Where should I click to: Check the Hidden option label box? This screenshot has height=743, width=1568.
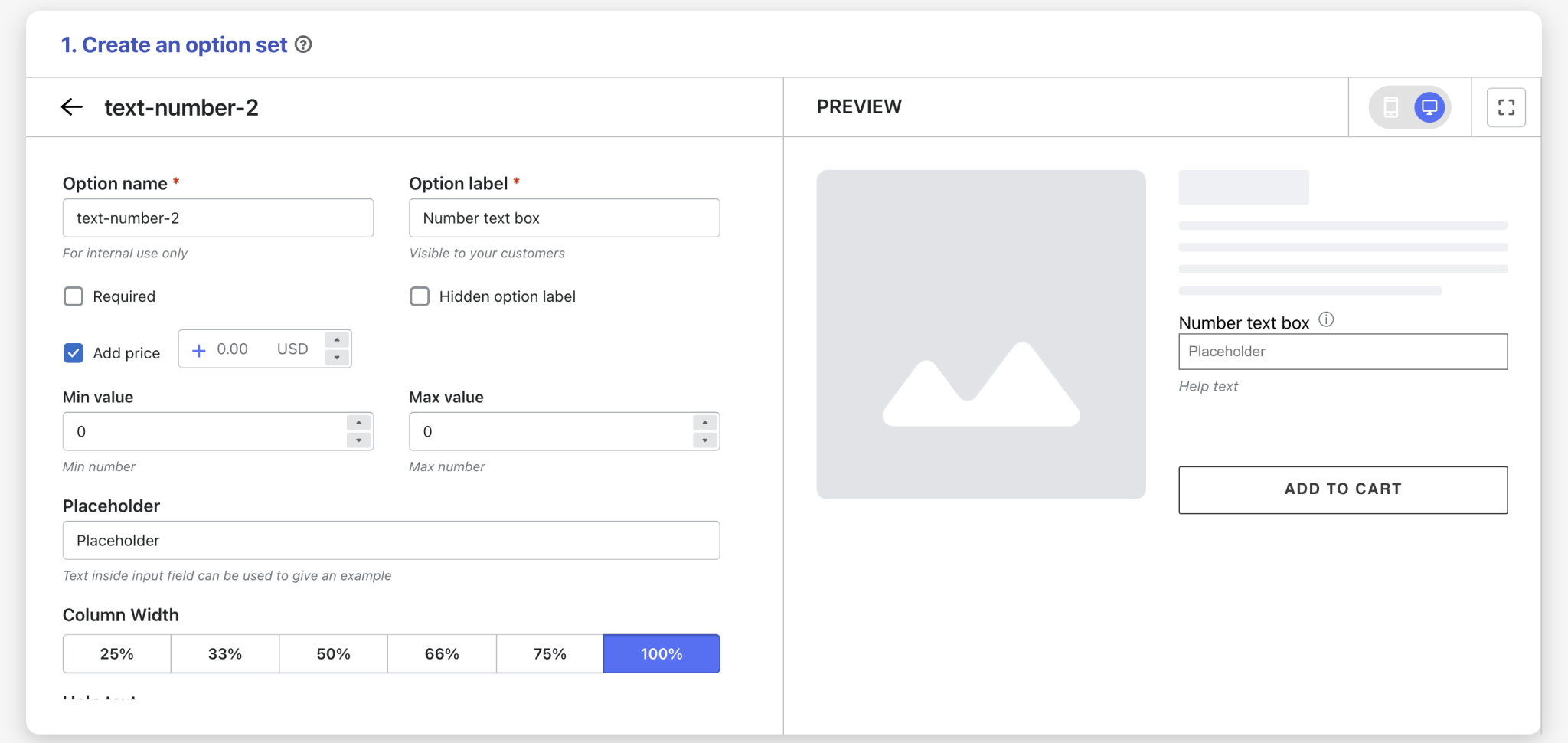[x=420, y=296]
